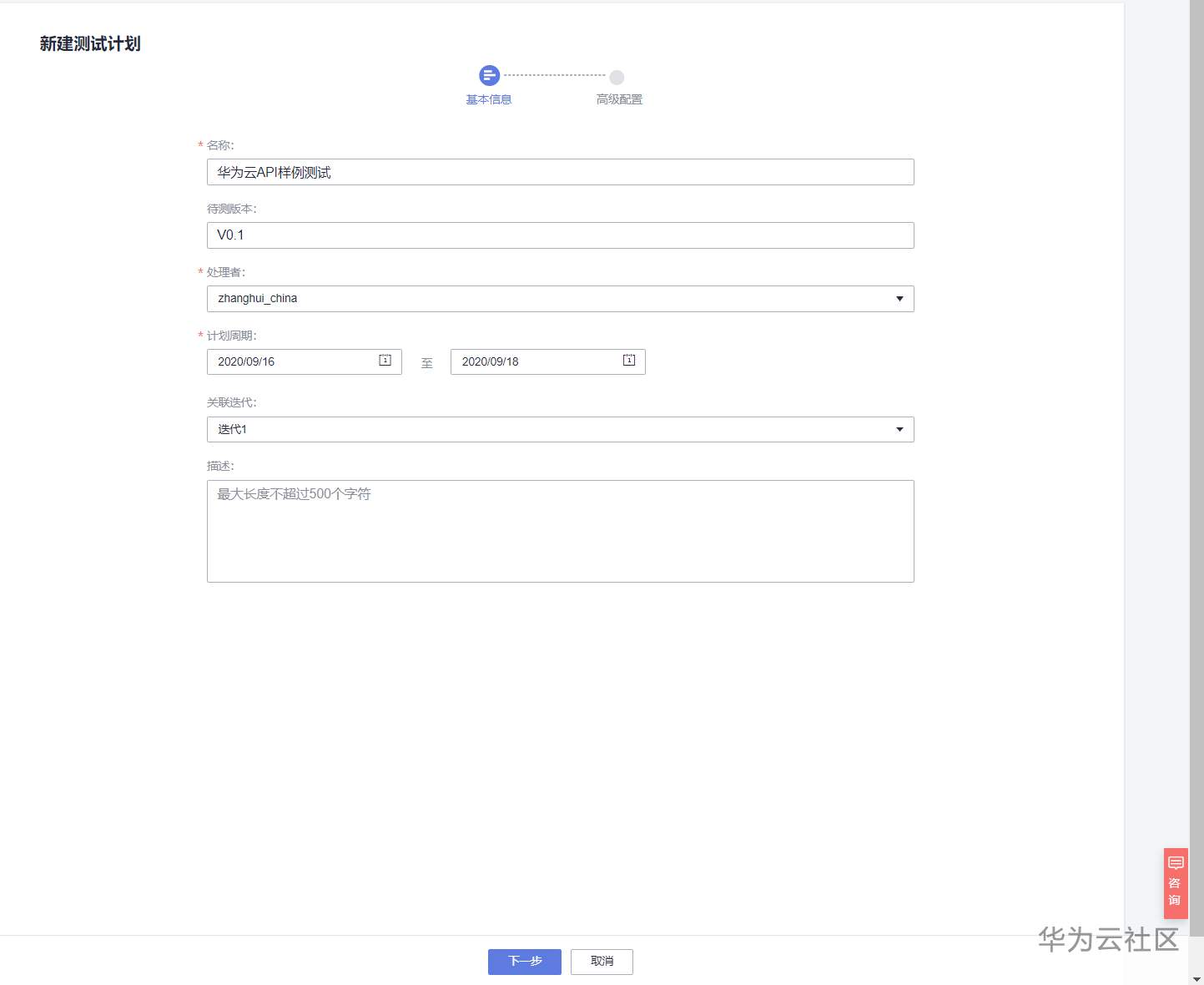Expand the 处理者 dropdown arrow

899,299
